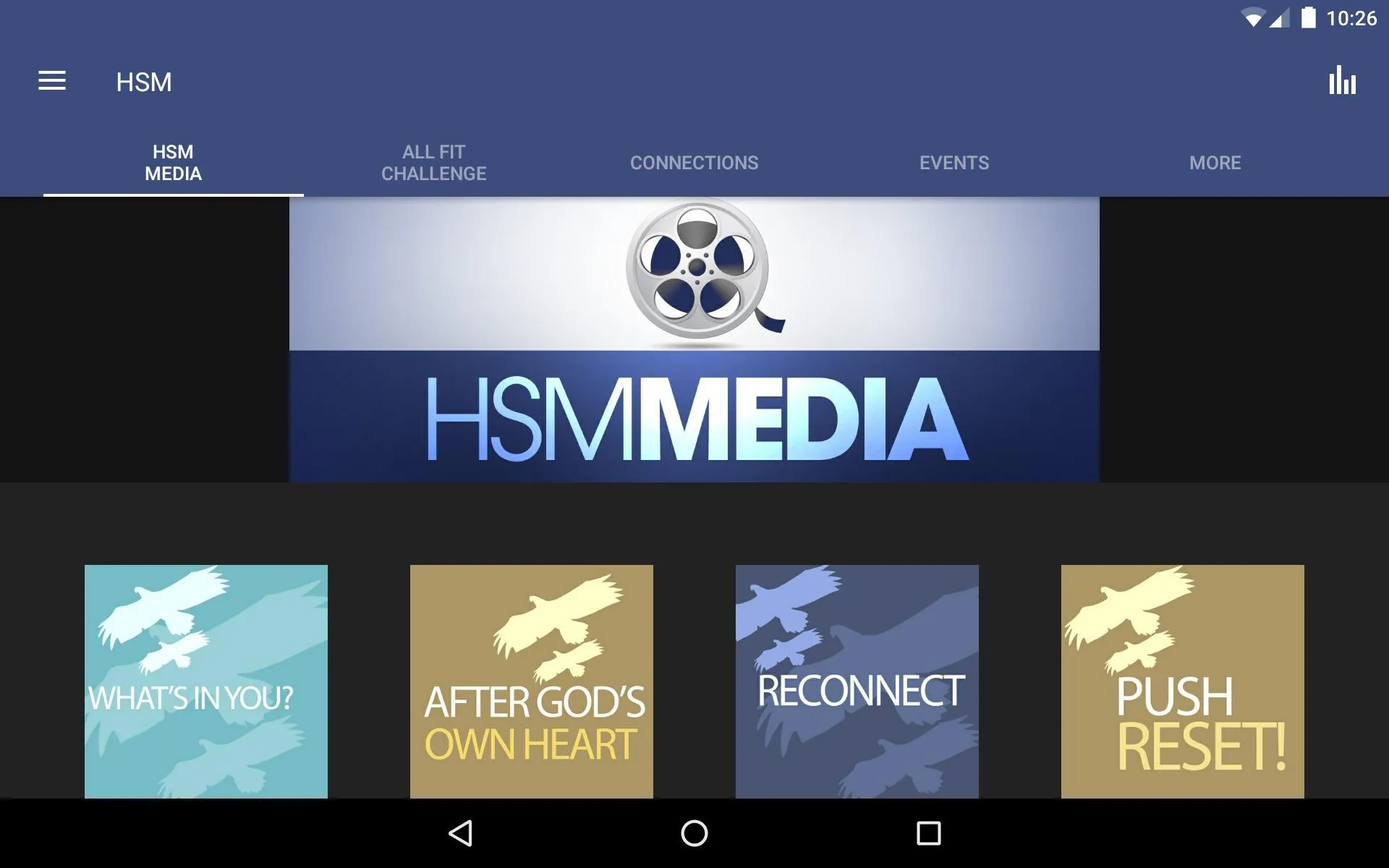This screenshot has height=868, width=1389.
Task: Open the All Fit Challenge section
Action: tap(433, 162)
